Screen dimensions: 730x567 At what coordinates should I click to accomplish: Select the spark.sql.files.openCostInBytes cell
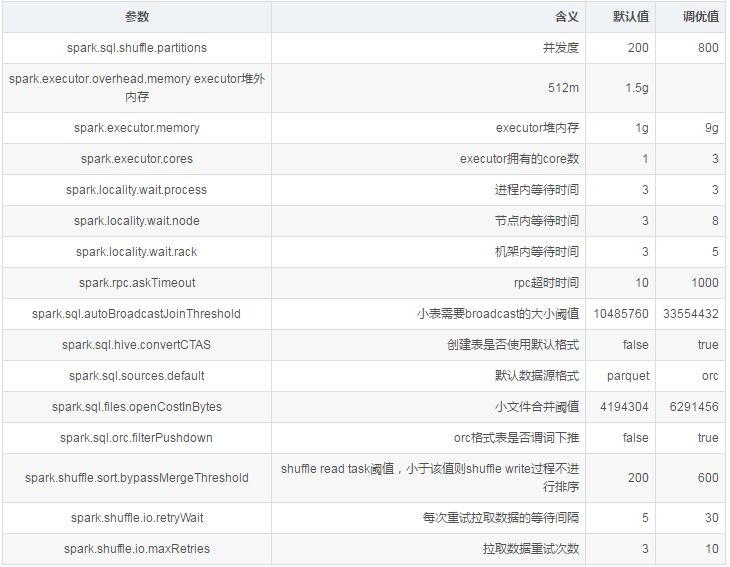(x=136, y=407)
